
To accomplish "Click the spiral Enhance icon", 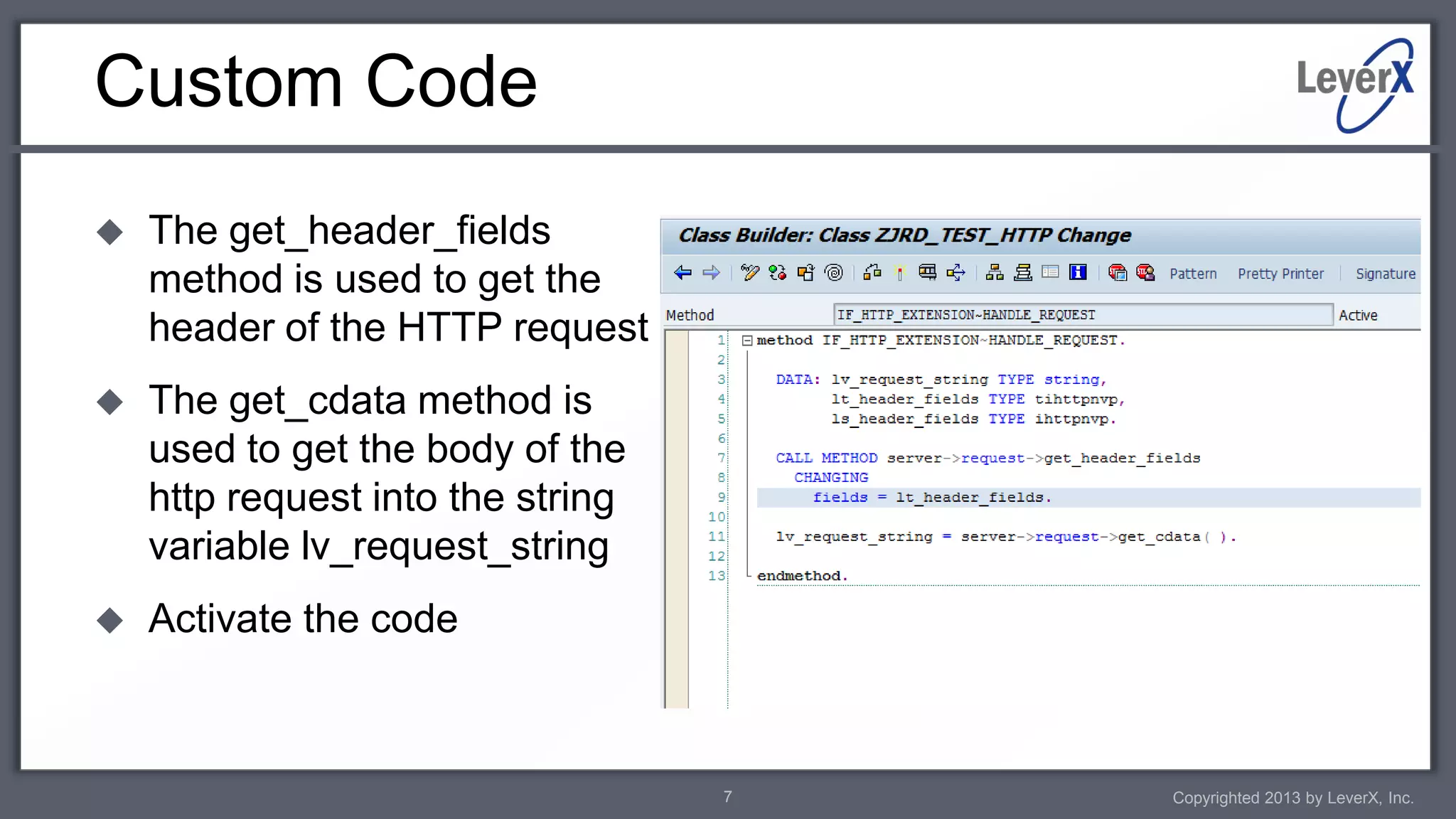I will coord(834,273).
